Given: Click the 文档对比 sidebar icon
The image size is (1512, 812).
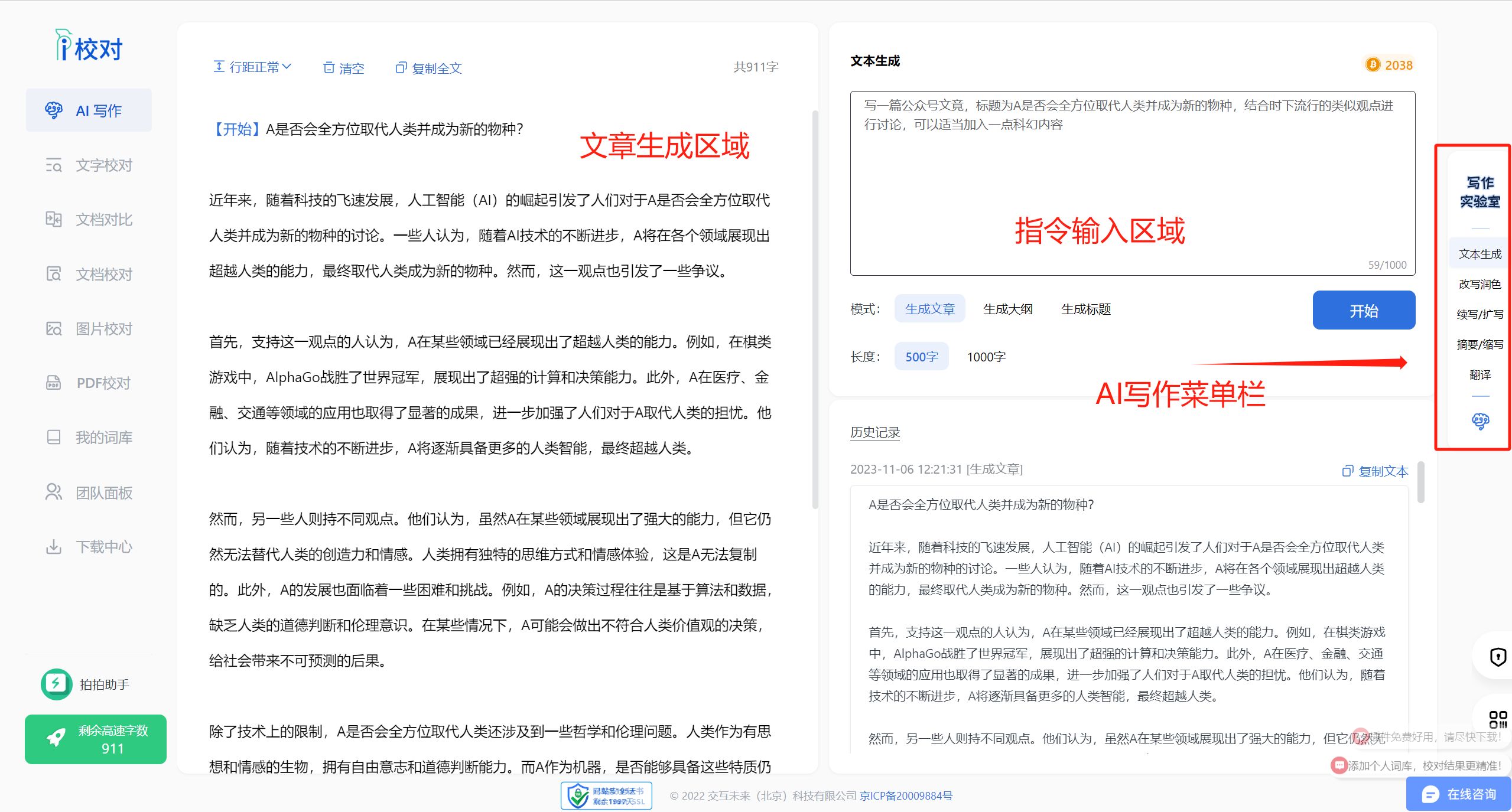Looking at the screenshot, I should click(54, 220).
